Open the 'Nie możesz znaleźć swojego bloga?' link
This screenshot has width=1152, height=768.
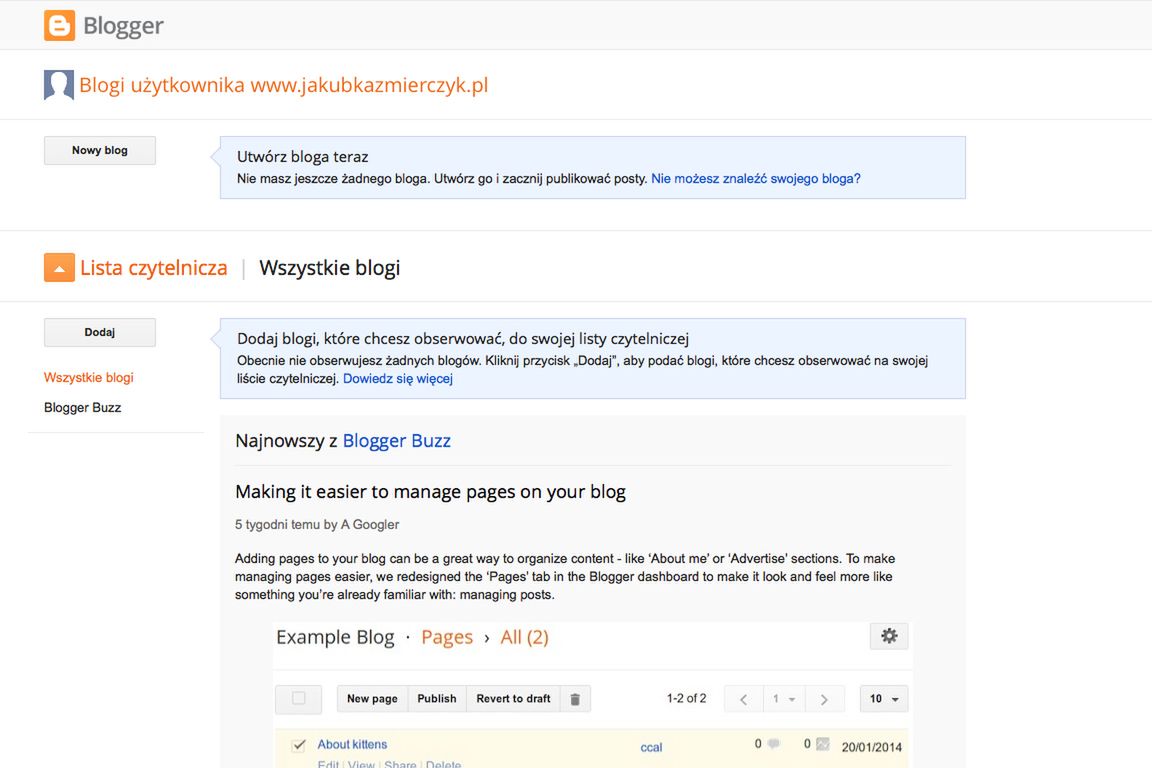point(756,179)
